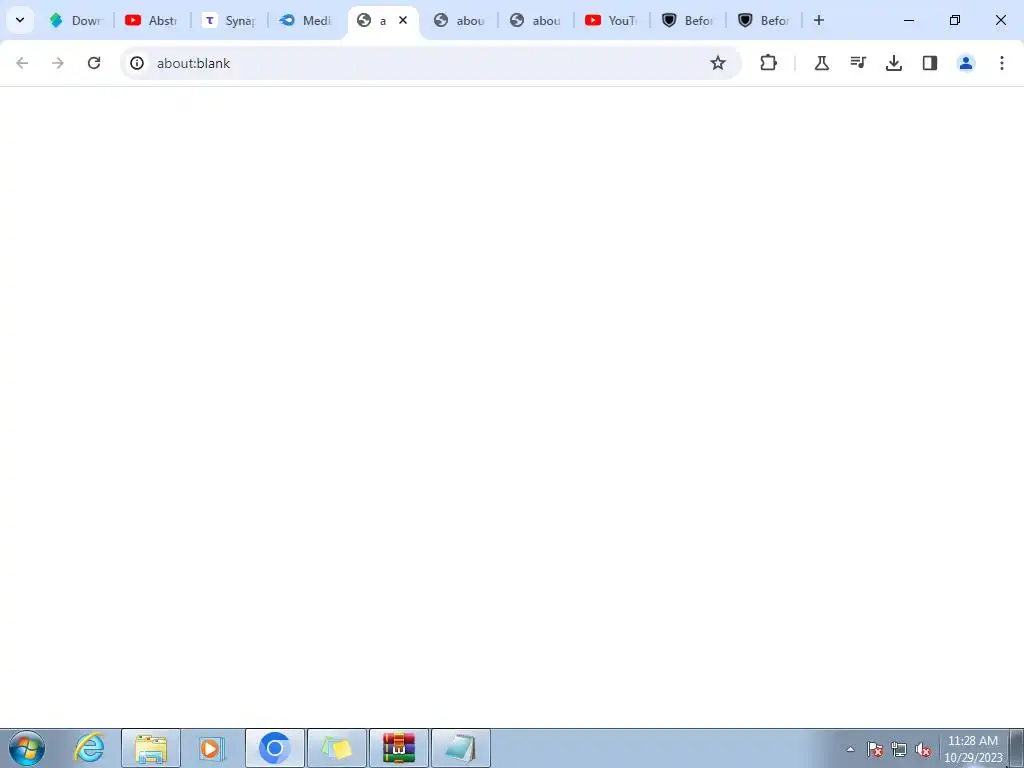Open the clock showing 11:28 AM
The width and height of the screenshot is (1024, 768).
tap(973, 749)
